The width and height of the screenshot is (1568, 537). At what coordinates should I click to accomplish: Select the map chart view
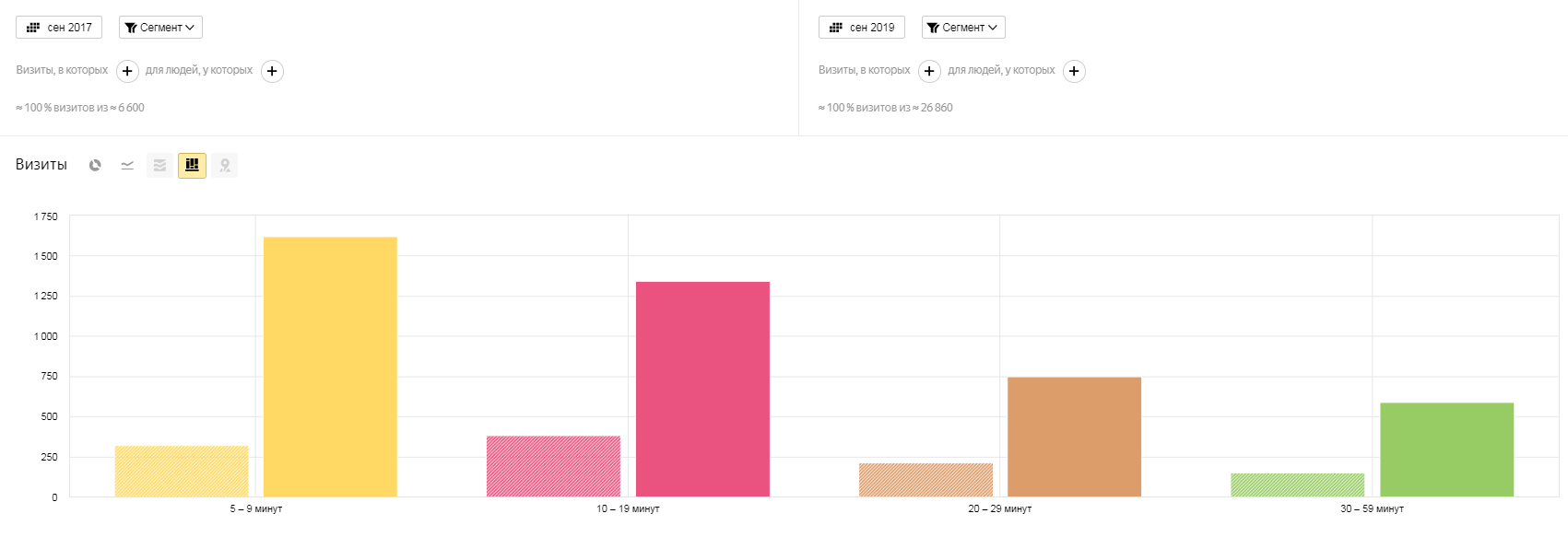coord(224,166)
